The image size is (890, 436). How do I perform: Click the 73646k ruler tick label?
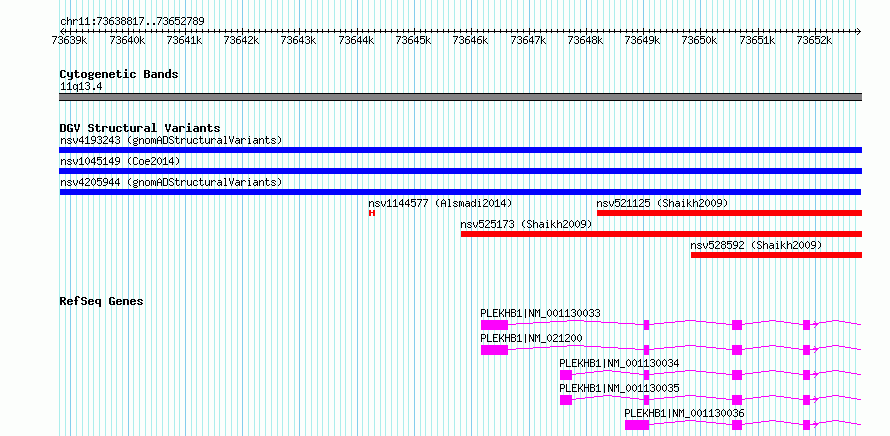[x=471, y=40]
